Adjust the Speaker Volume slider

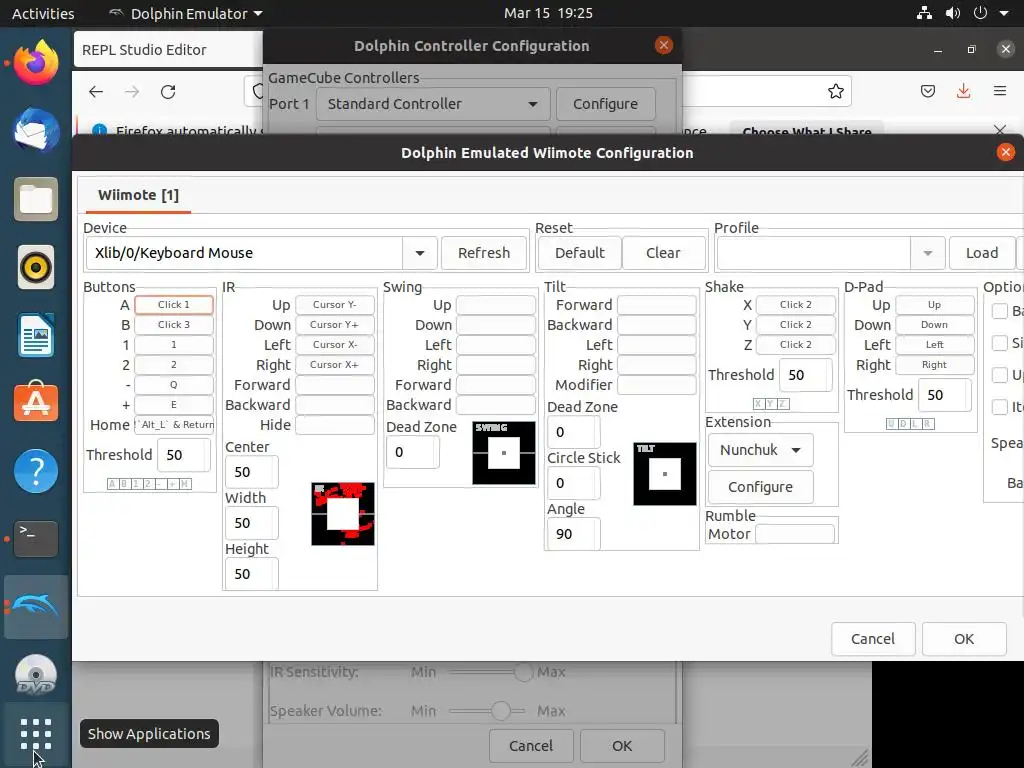point(487,711)
